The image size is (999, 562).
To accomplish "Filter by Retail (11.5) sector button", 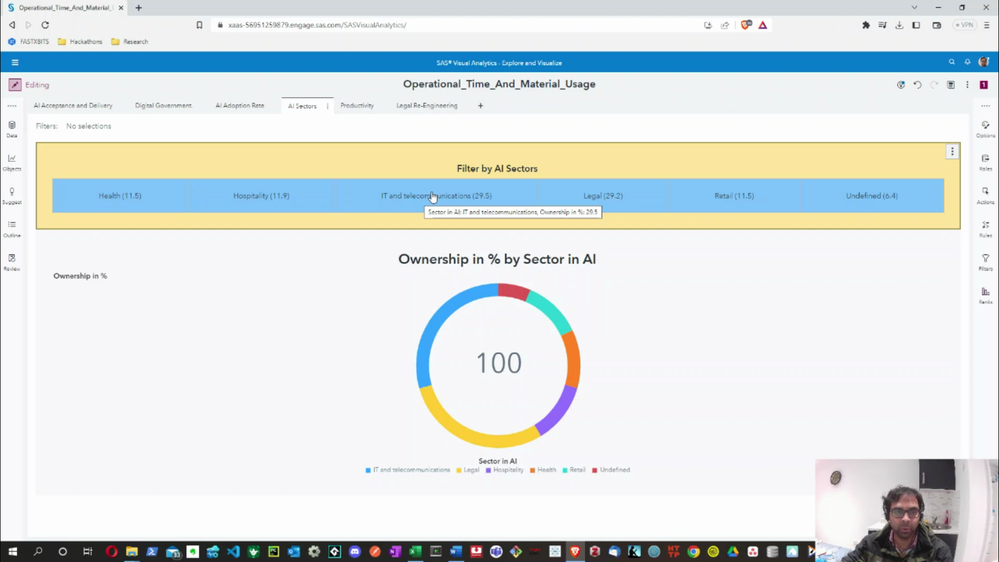I will coord(734,196).
